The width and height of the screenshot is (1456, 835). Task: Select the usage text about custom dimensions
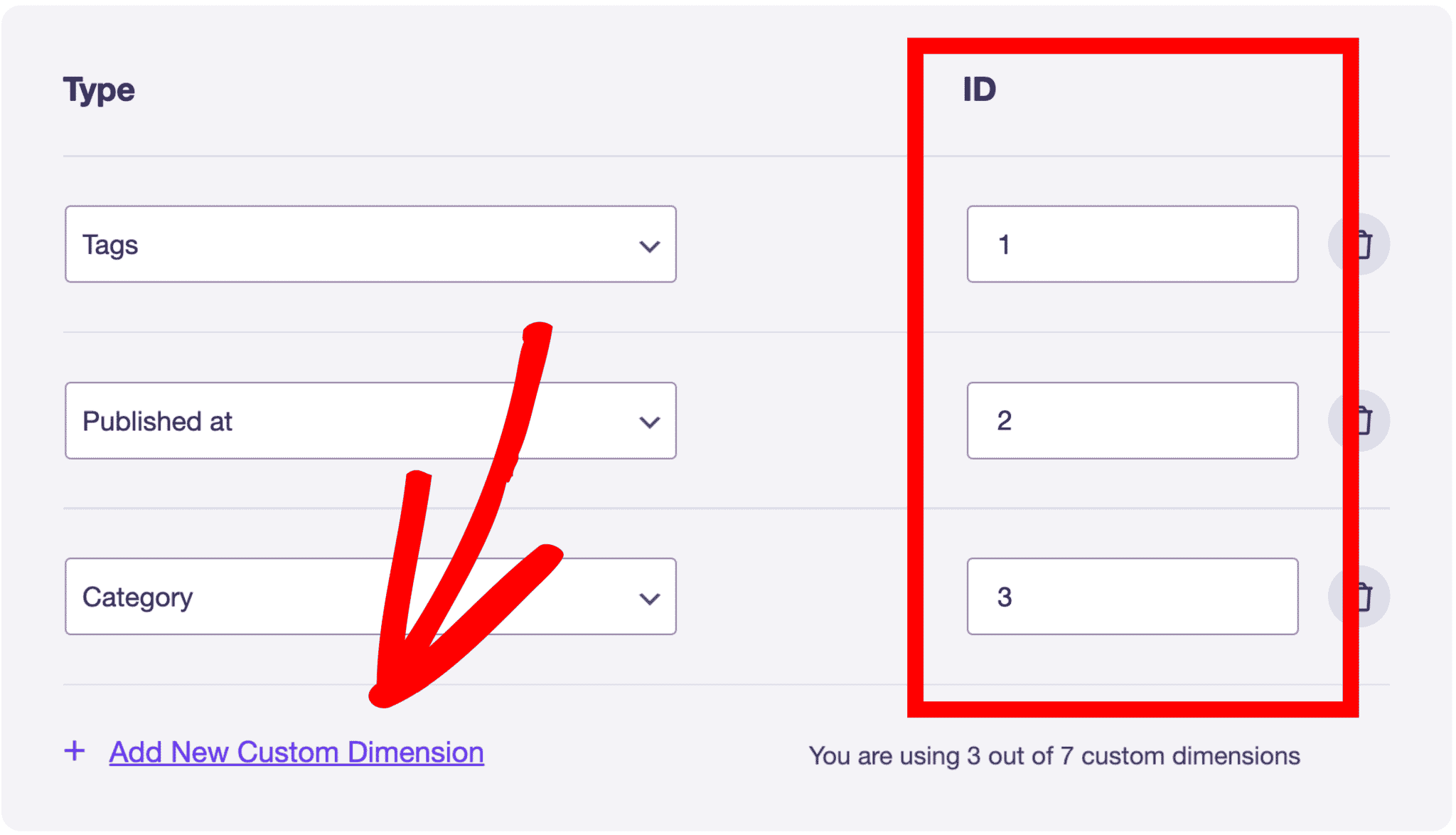click(1054, 755)
